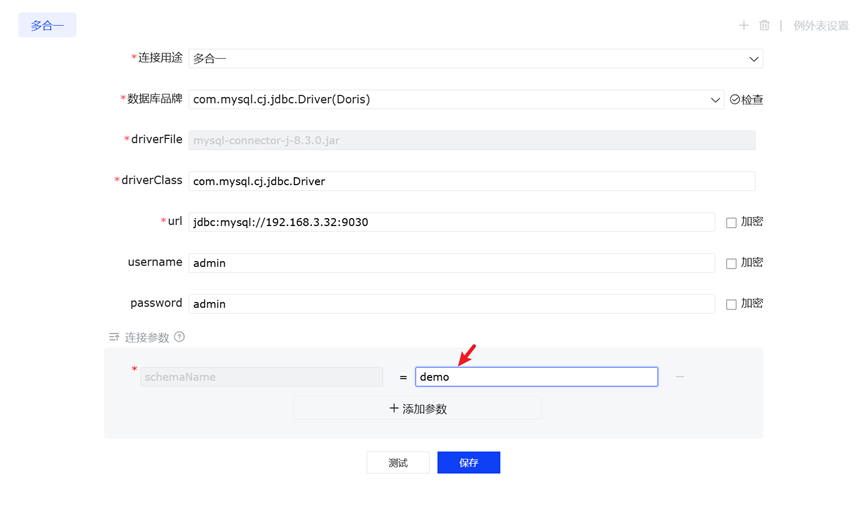
Task: Enable 加密 checkbox for username
Action: [x=731, y=263]
